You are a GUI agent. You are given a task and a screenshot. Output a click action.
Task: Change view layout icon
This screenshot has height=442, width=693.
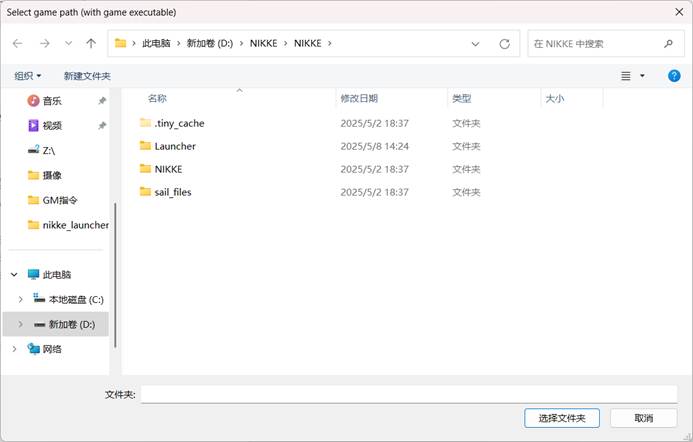click(x=626, y=76)
